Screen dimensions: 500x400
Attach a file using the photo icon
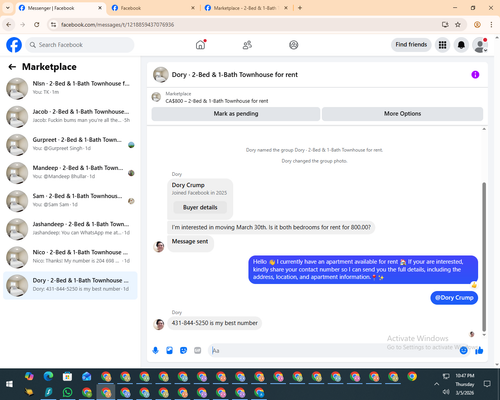click(169, 350)
